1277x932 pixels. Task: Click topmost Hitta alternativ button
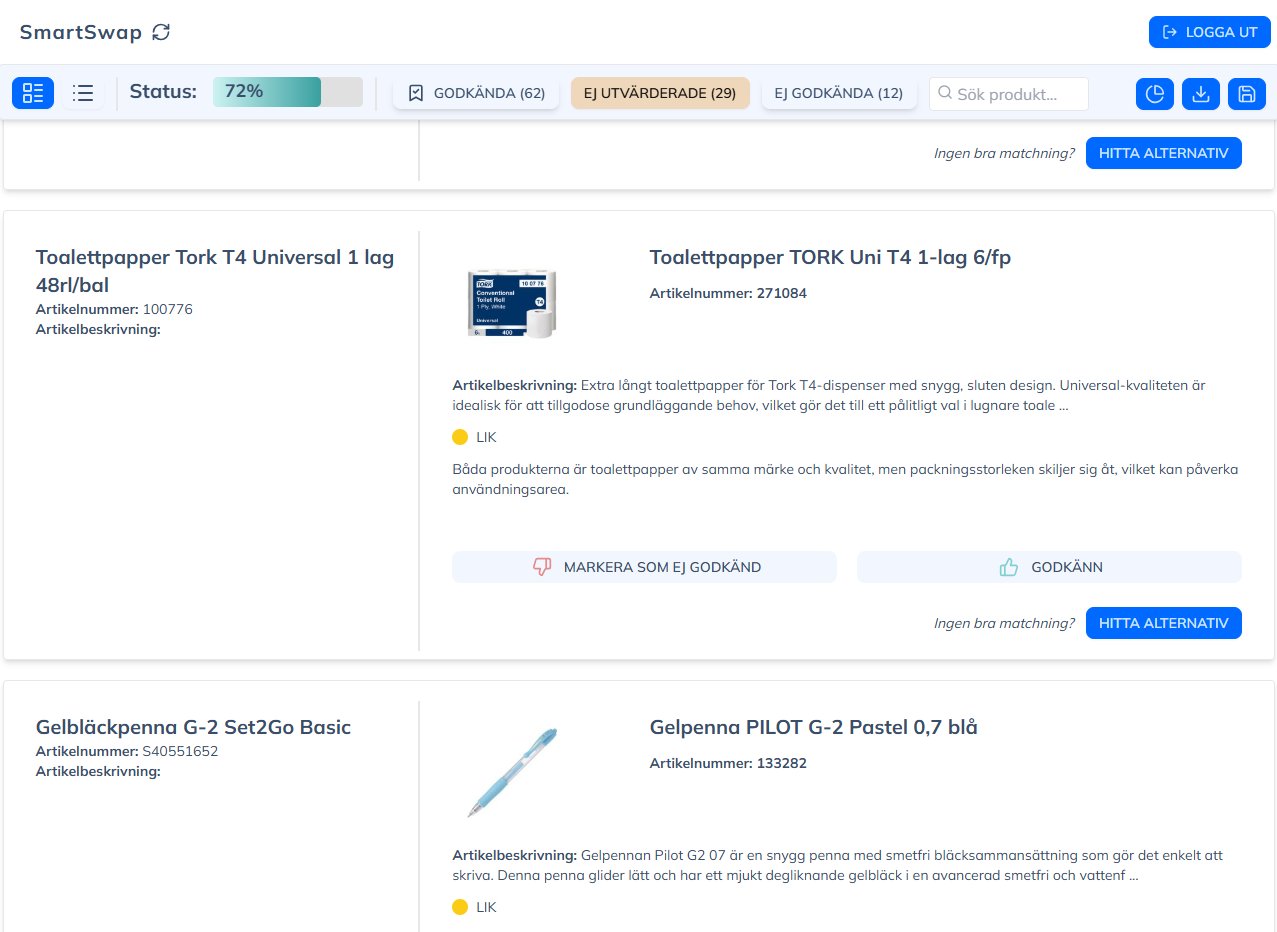point(1163,153)
